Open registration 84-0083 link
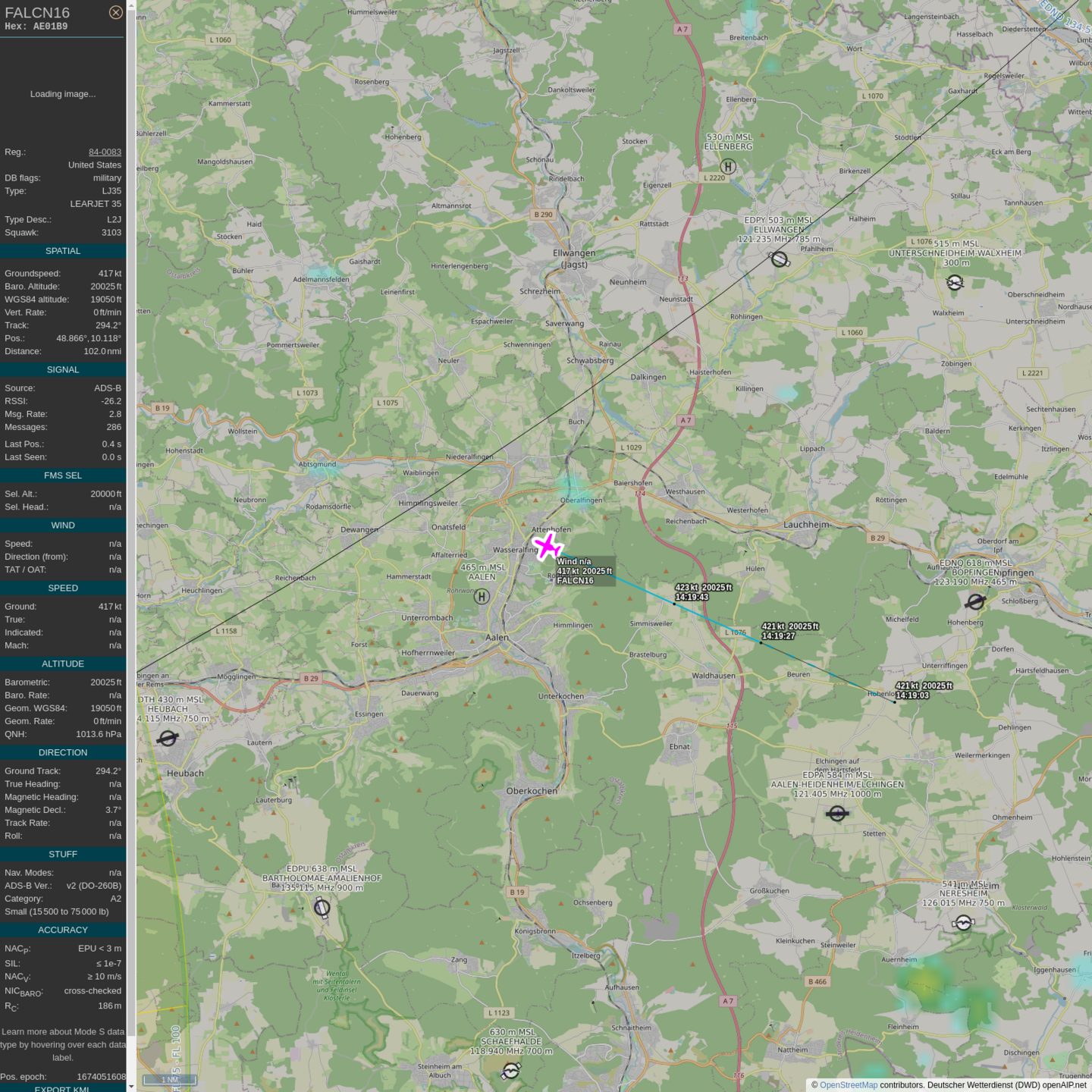This screenshot has height=1092, width=1092. pos(105,152)
